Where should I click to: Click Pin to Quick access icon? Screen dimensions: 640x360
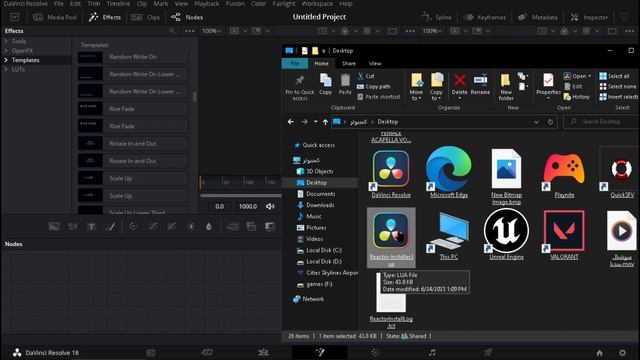tap(300, 80)
